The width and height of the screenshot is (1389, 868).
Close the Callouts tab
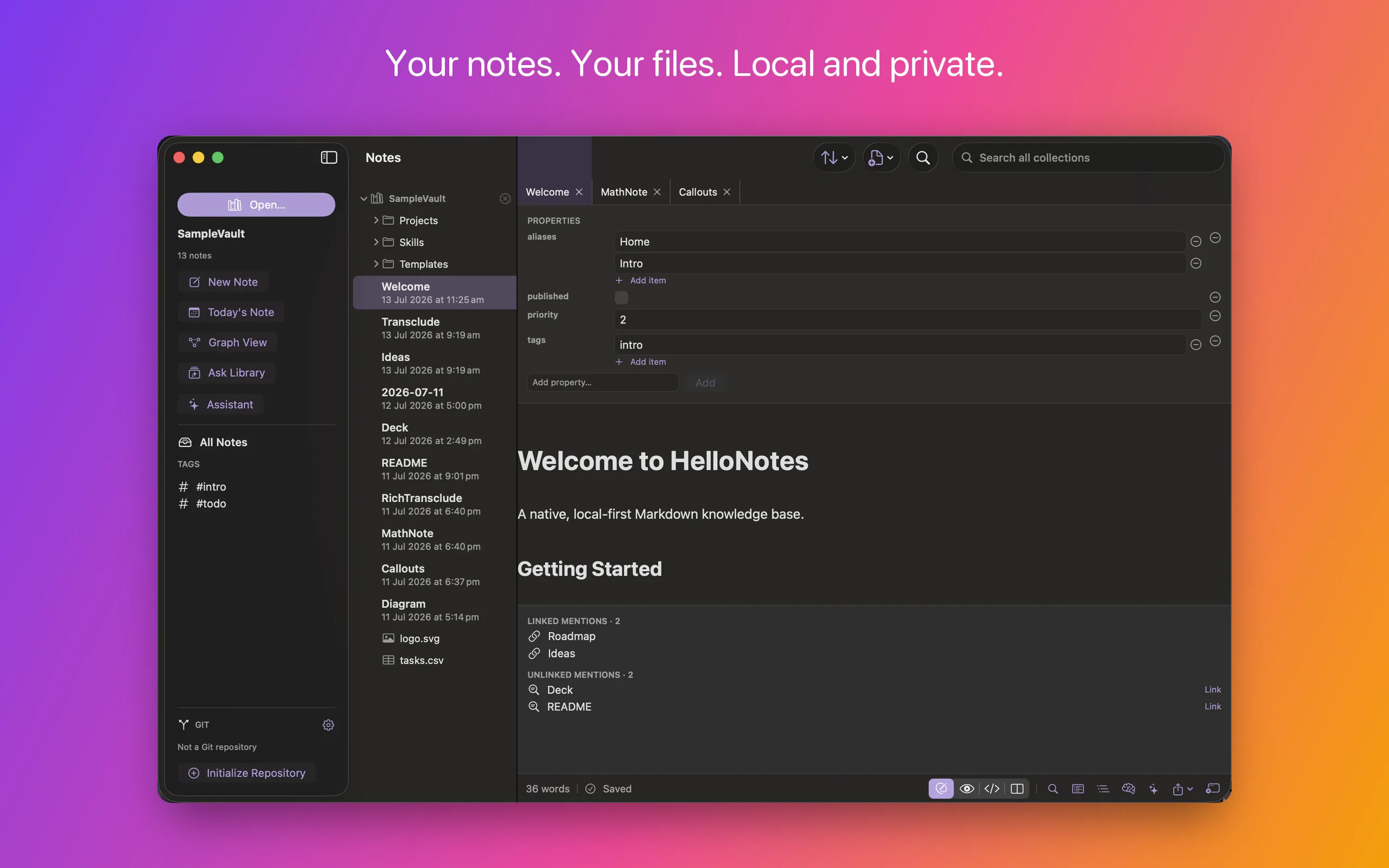coord(727,192)
